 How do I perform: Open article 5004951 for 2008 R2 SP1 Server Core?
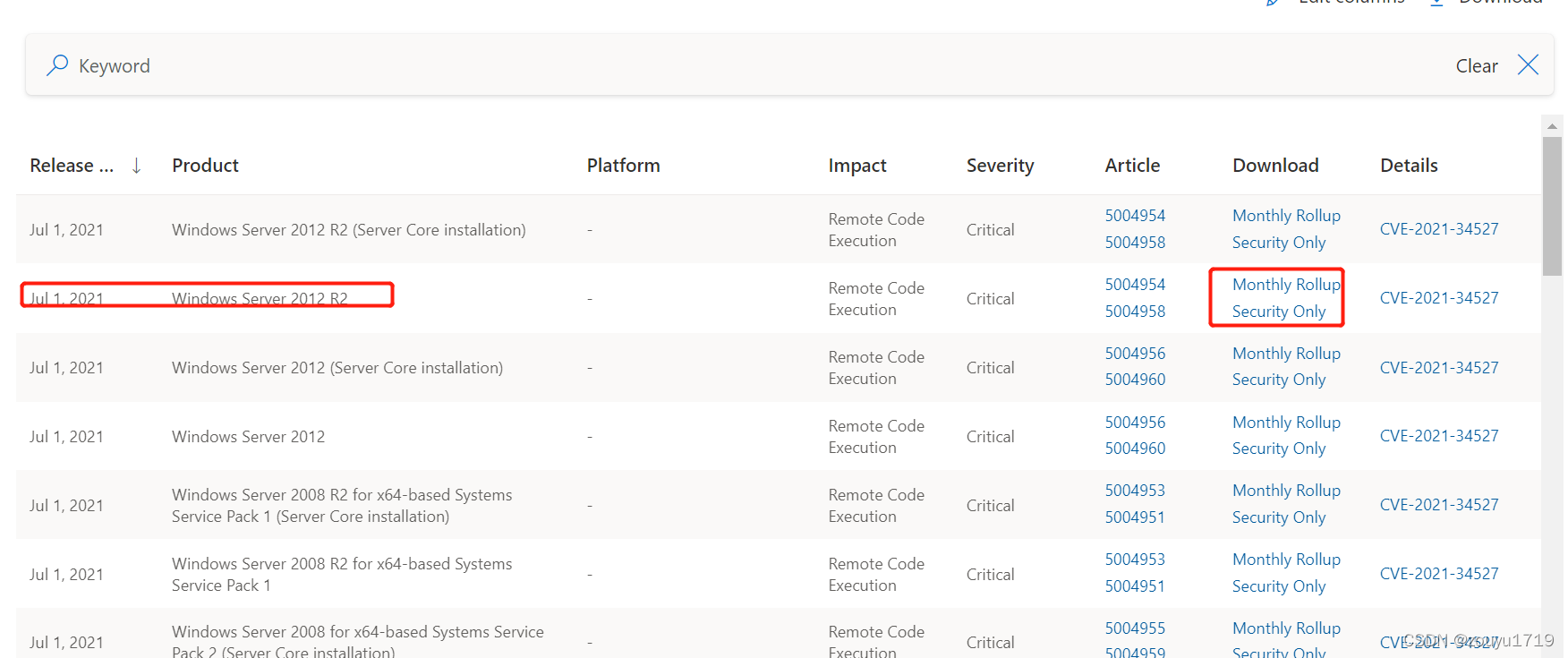tap(1135, 517)
